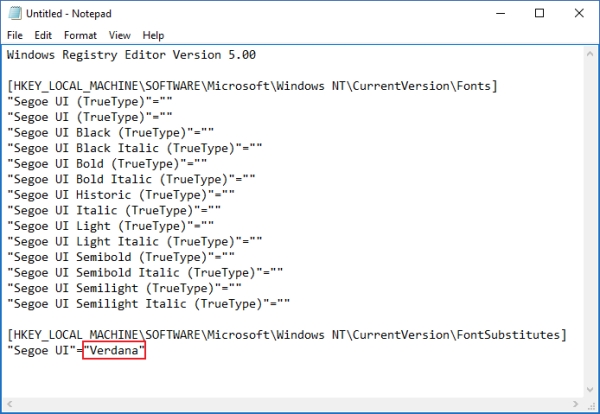Click the "Untitled - Notepad" window title

tap(69, 14)
